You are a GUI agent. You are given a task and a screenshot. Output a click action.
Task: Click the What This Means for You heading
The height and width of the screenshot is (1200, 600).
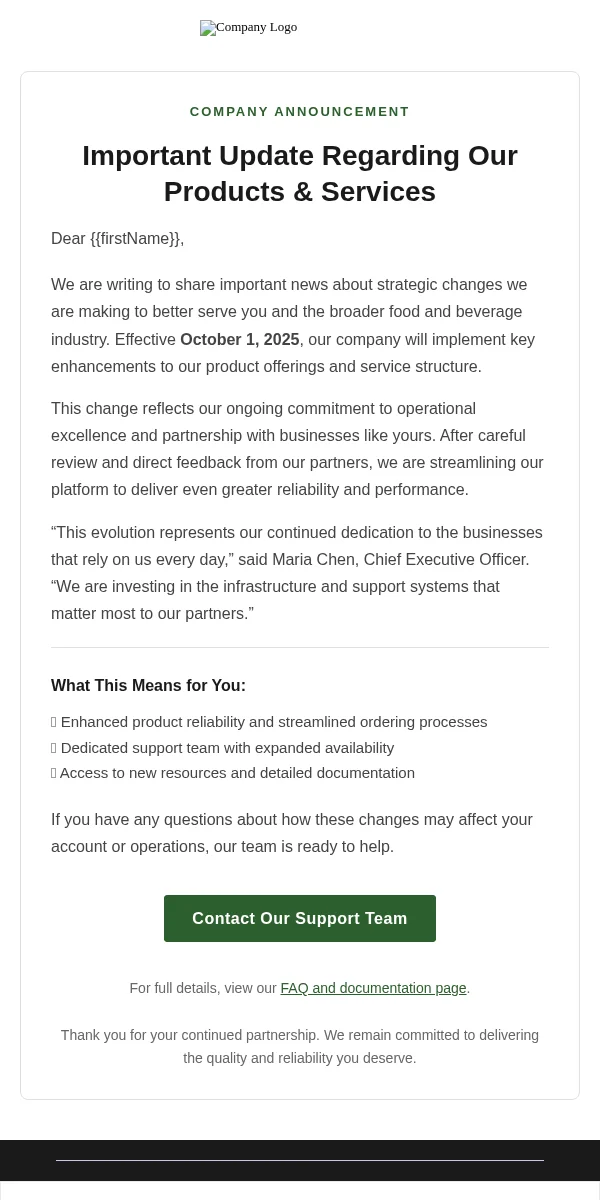[x=148, y=686]
